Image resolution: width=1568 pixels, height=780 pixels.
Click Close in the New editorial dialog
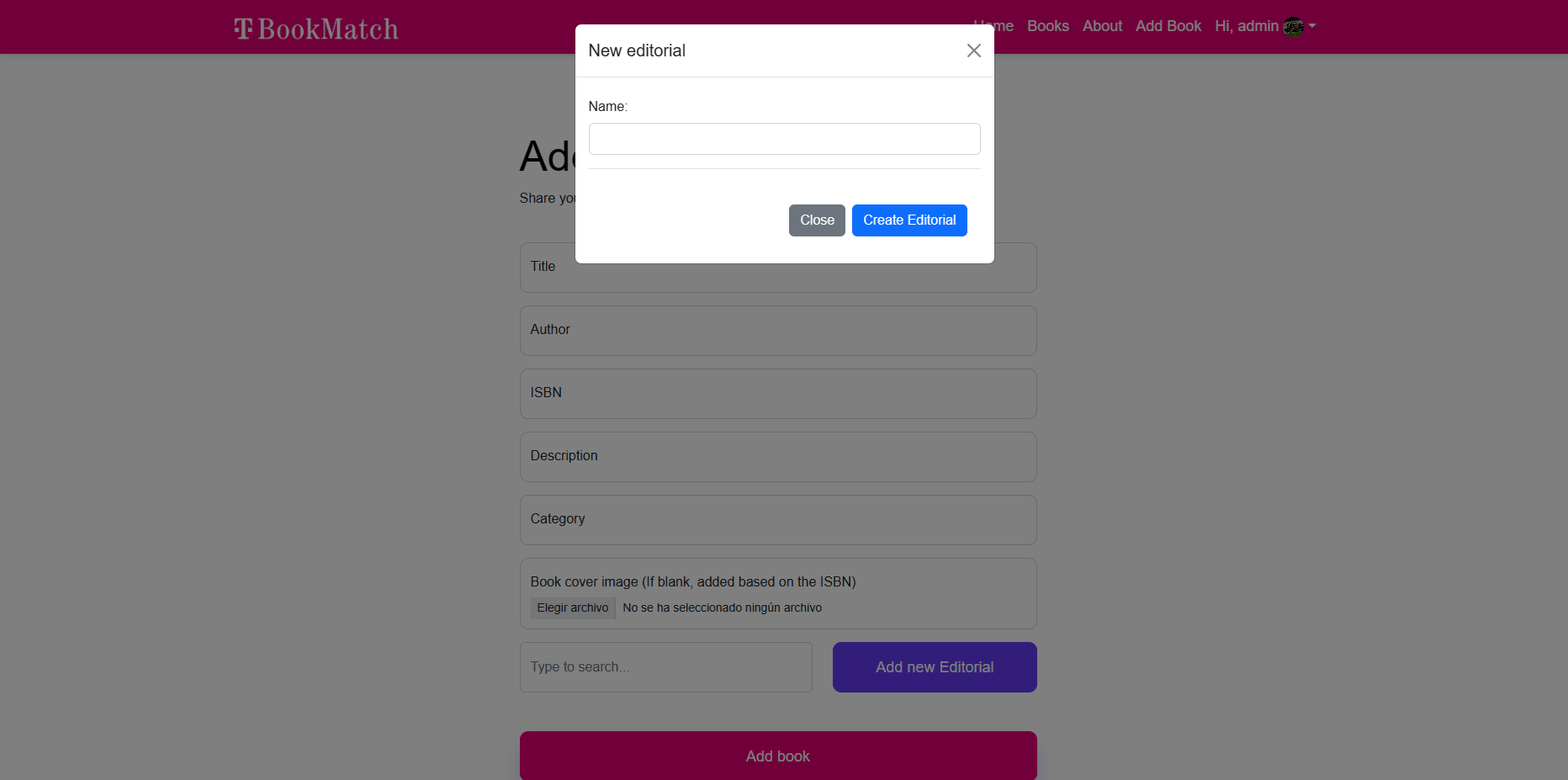816,220
